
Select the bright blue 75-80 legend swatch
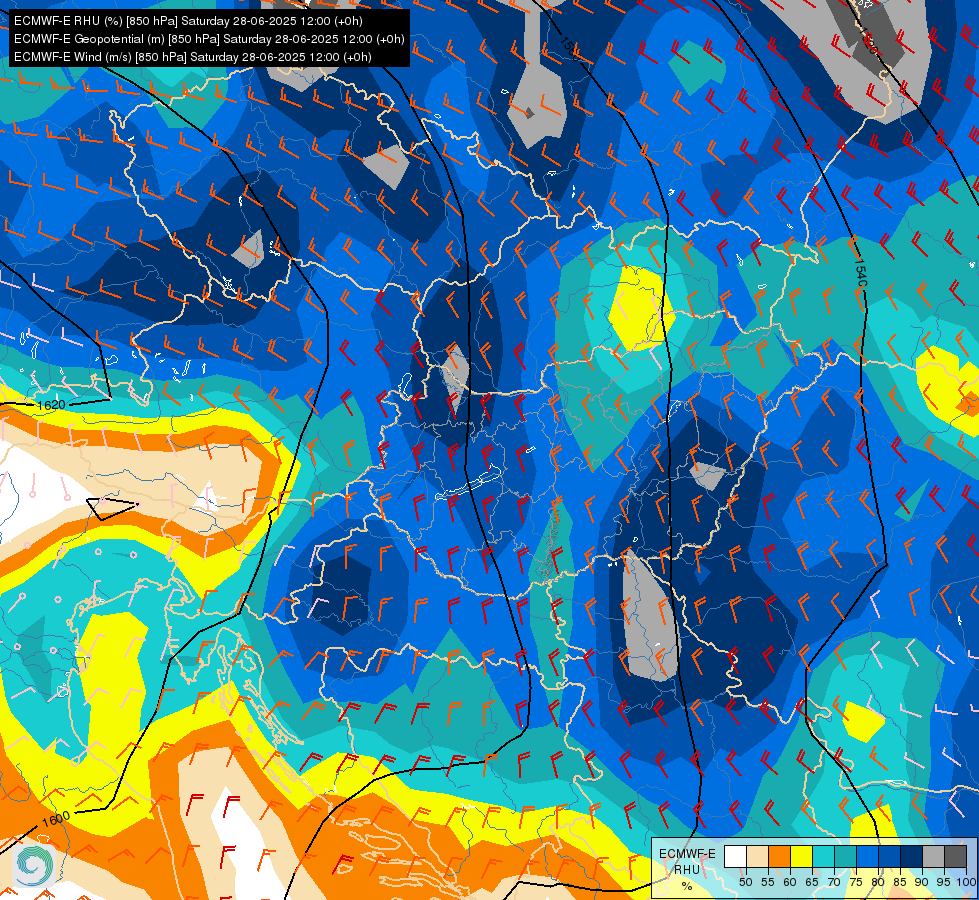(867, 856)
